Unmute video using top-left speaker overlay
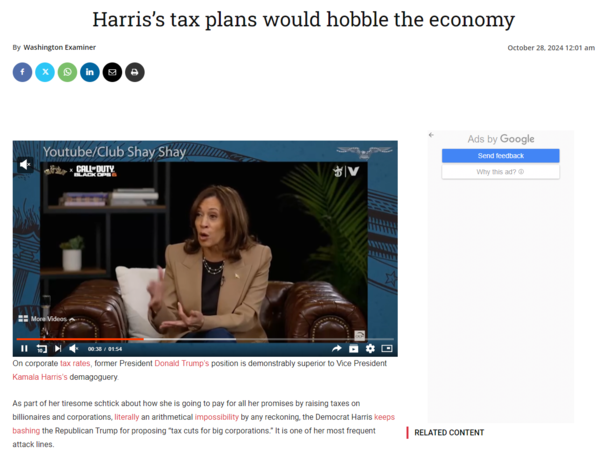This screenshot has height=450, width=600. click(24, 165)
